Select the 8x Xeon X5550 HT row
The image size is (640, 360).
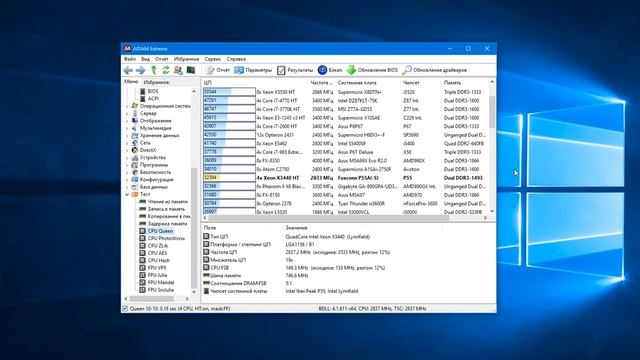tap(345, 92)
